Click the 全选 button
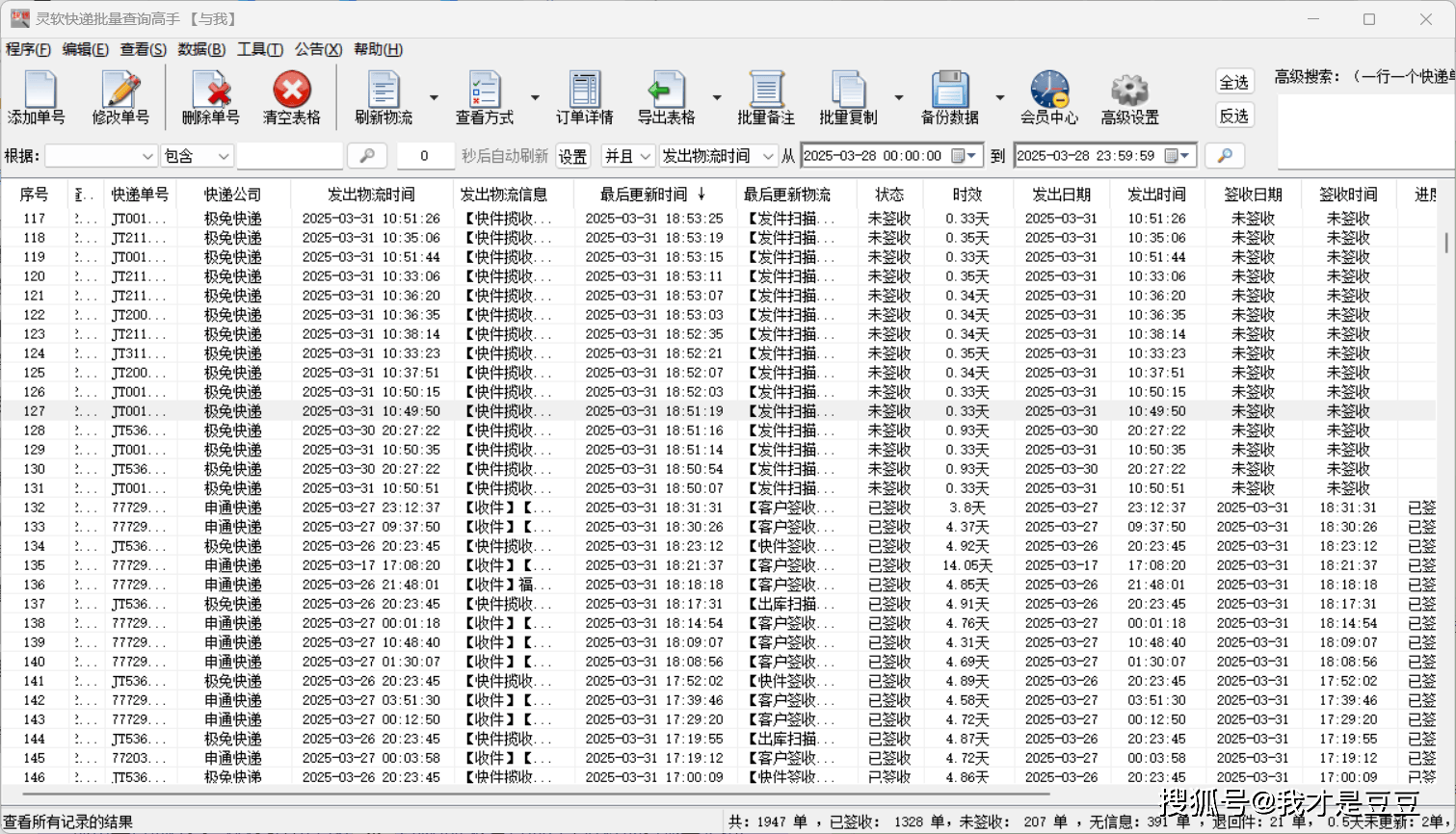 tap(1234, 82)
